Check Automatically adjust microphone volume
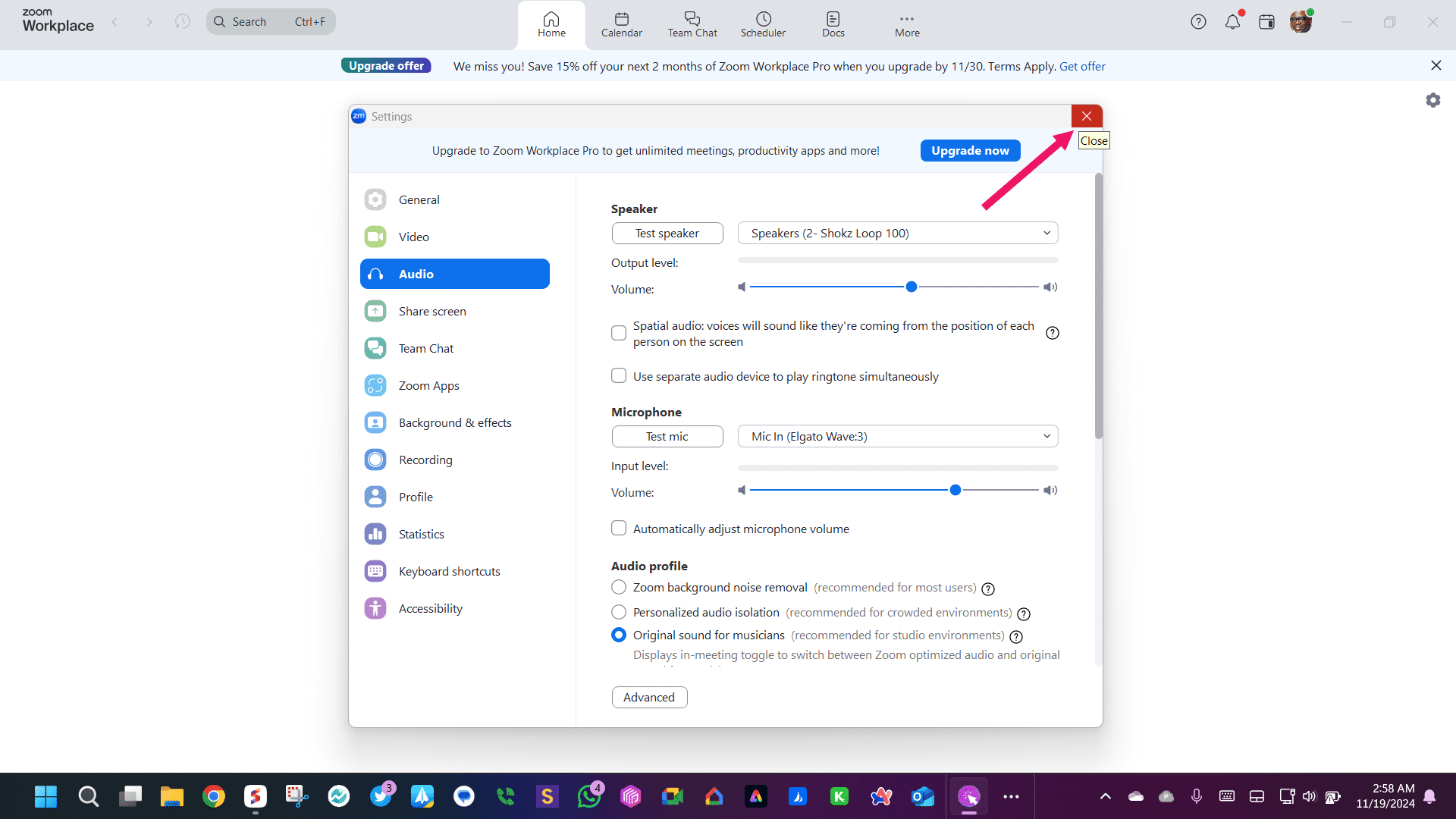Screen dimensions: 1456x819 coord(619,529)
